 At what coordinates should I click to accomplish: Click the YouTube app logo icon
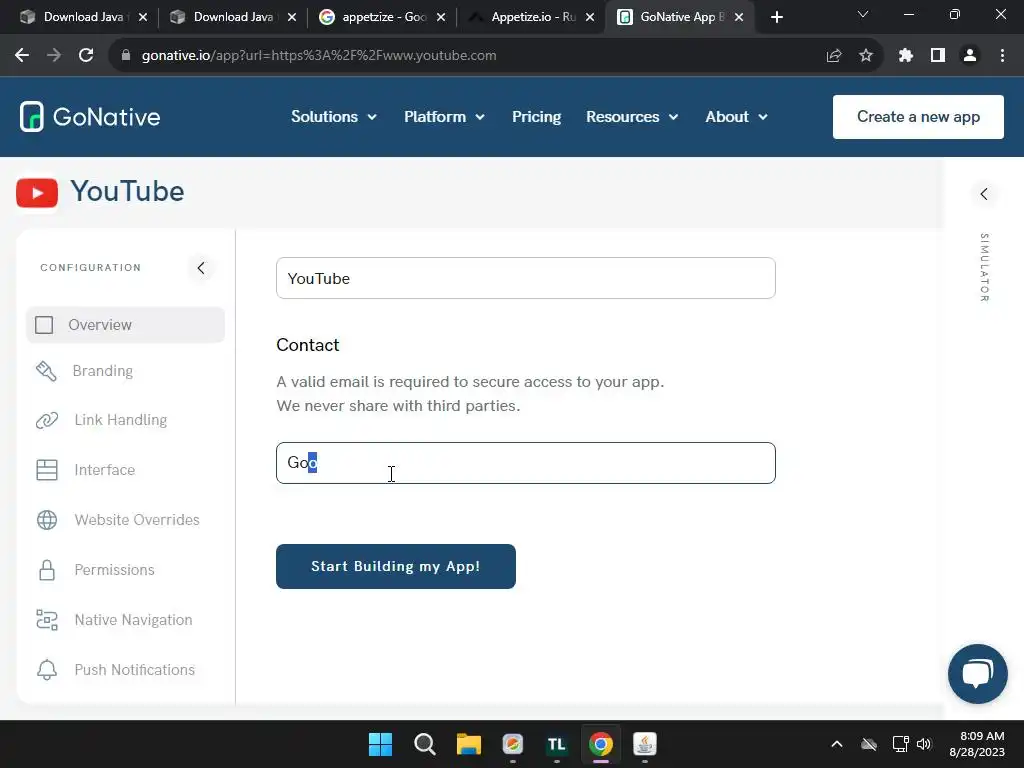pyautogui.click(x=37, y=193)
